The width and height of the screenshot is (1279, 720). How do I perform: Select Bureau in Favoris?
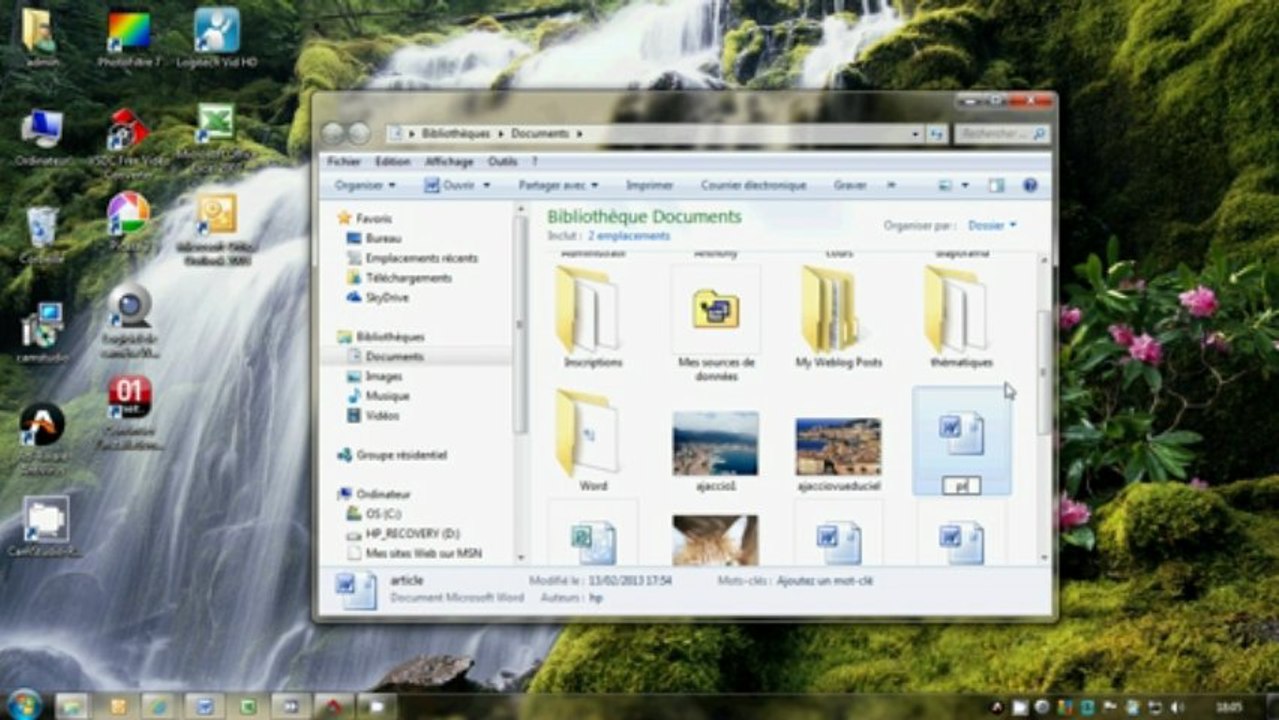pyautogui.click(x=374, y=238)
